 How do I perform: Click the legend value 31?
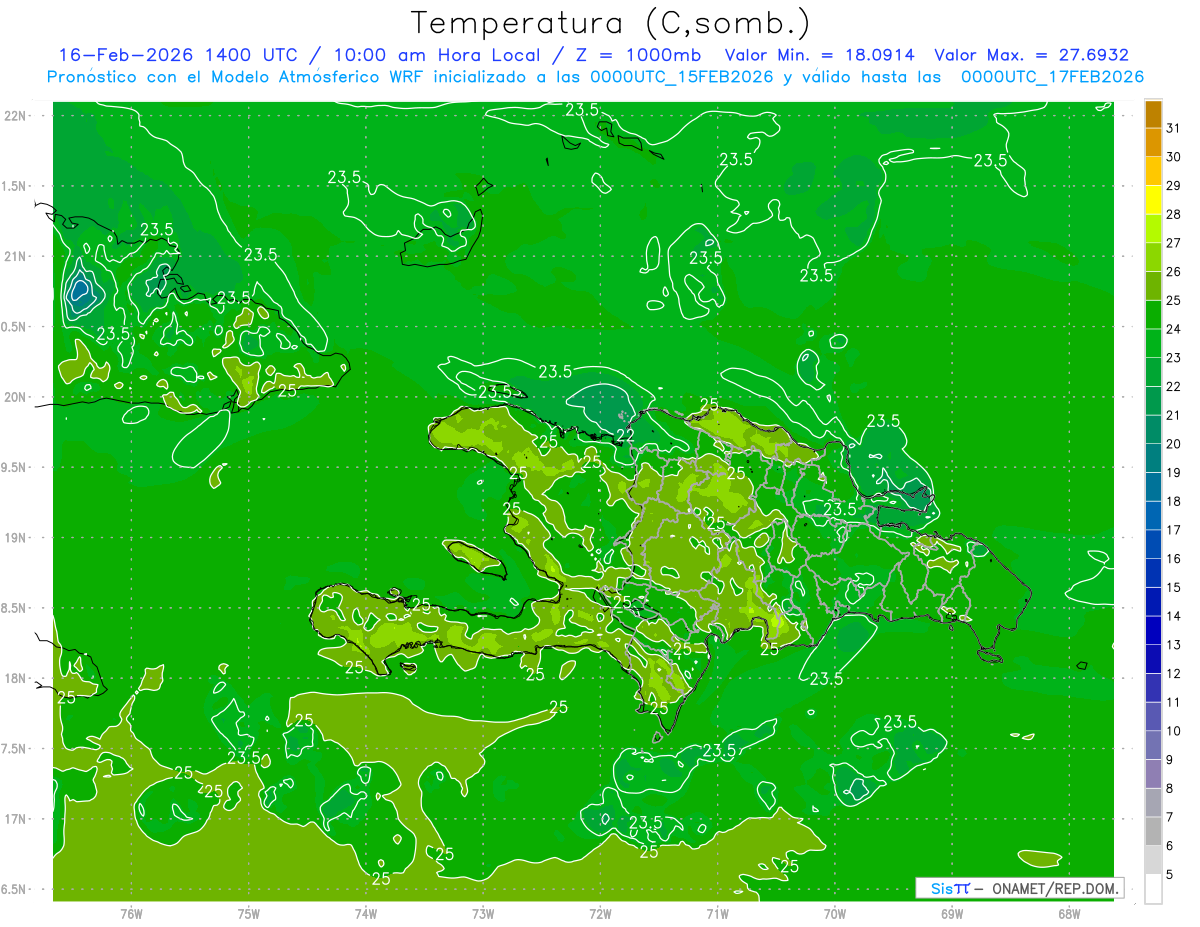(x=1174, y=128)
